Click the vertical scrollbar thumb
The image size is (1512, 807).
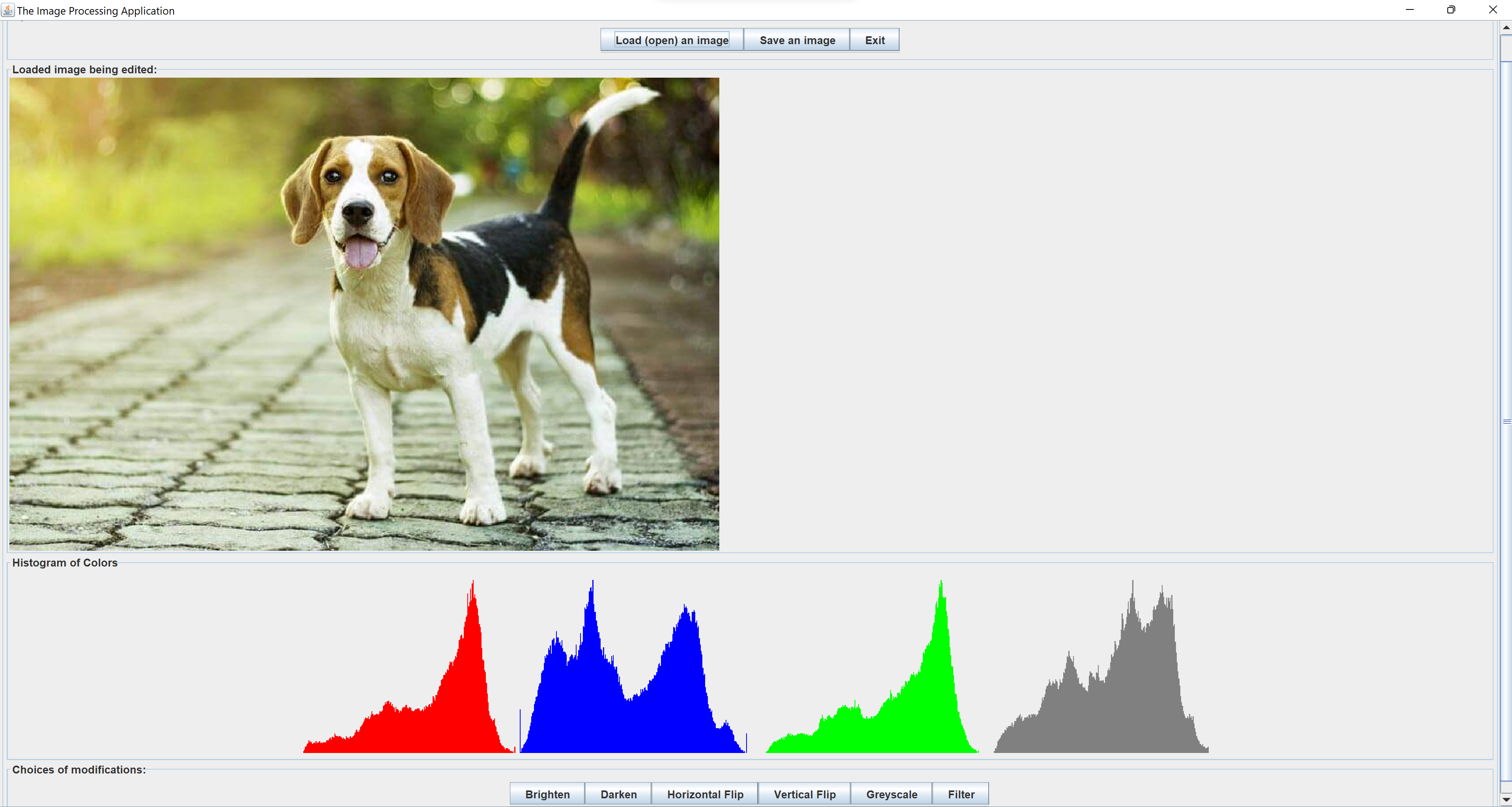pos(1506,421)
